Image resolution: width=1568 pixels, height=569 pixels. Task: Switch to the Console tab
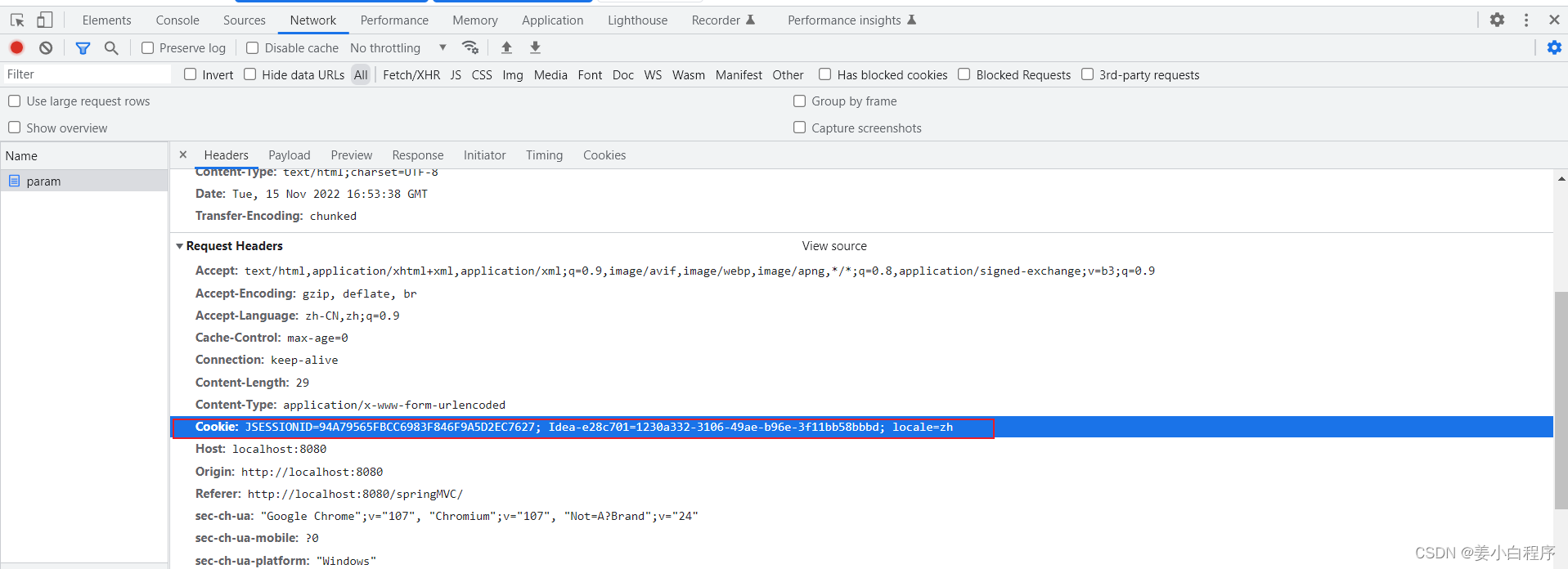coord(177,20)
